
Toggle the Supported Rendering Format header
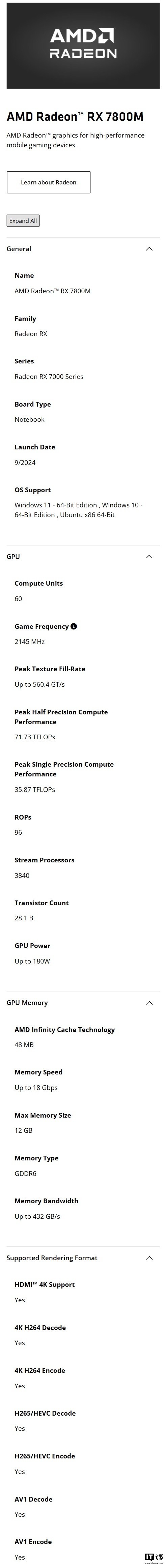(83, 1258)
